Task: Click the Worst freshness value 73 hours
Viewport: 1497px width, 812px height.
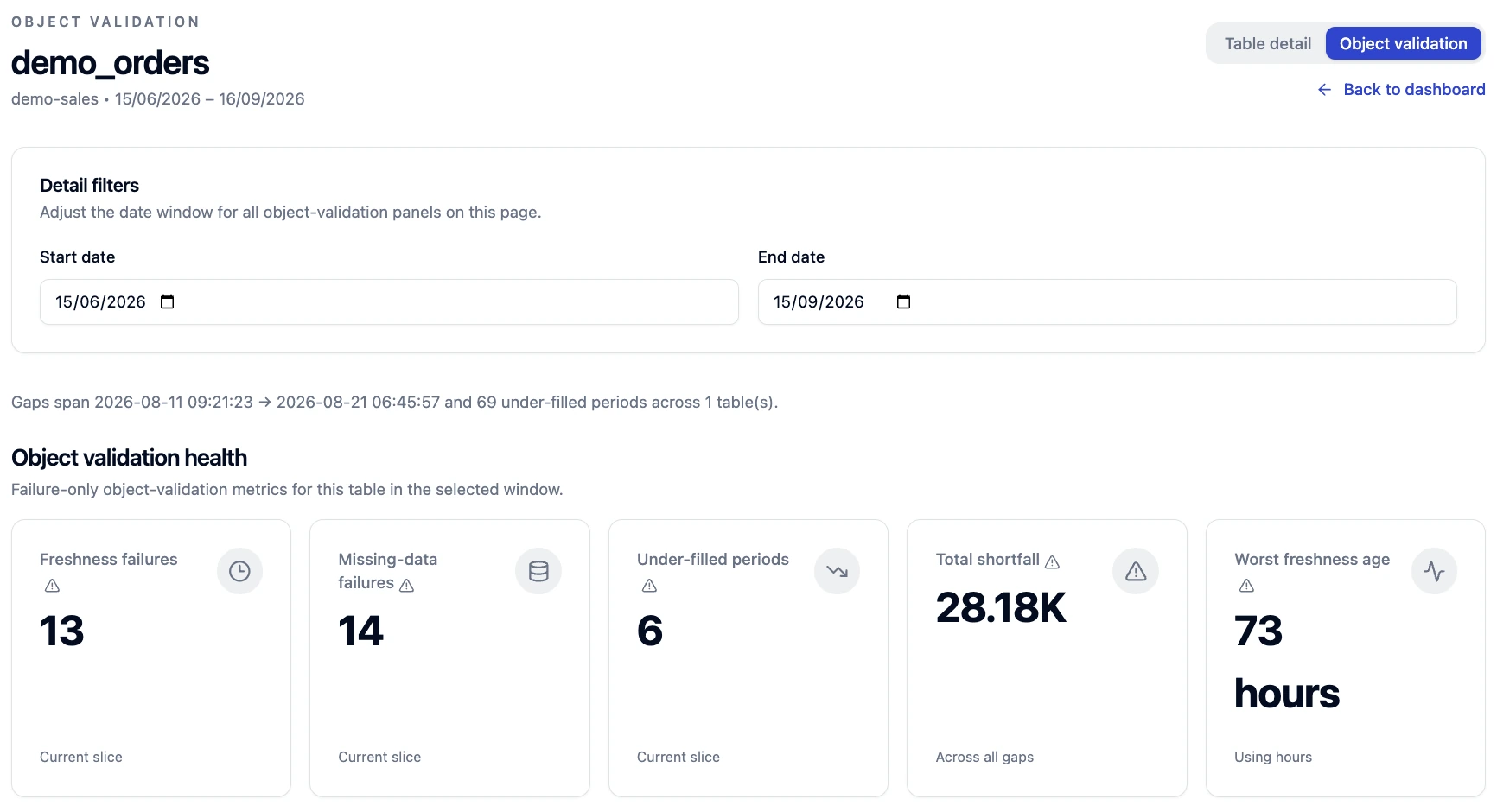Action: 1287,663
